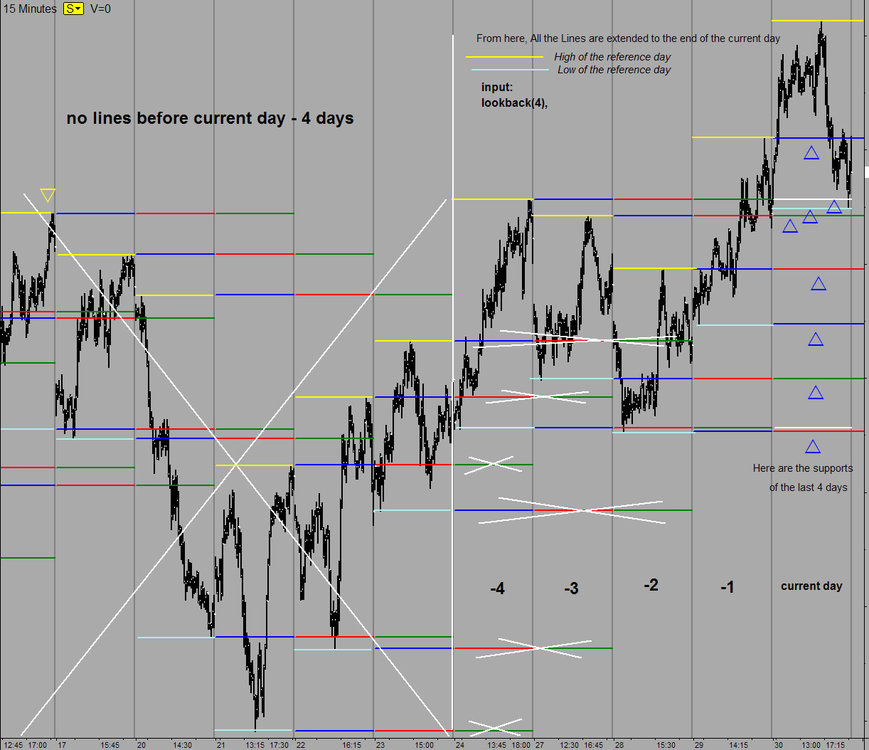The width and height of the screenshot is (869, 750).
Task: Click cyan legend line beside 'Low of the reference day'
Action: tap(510, 70)
